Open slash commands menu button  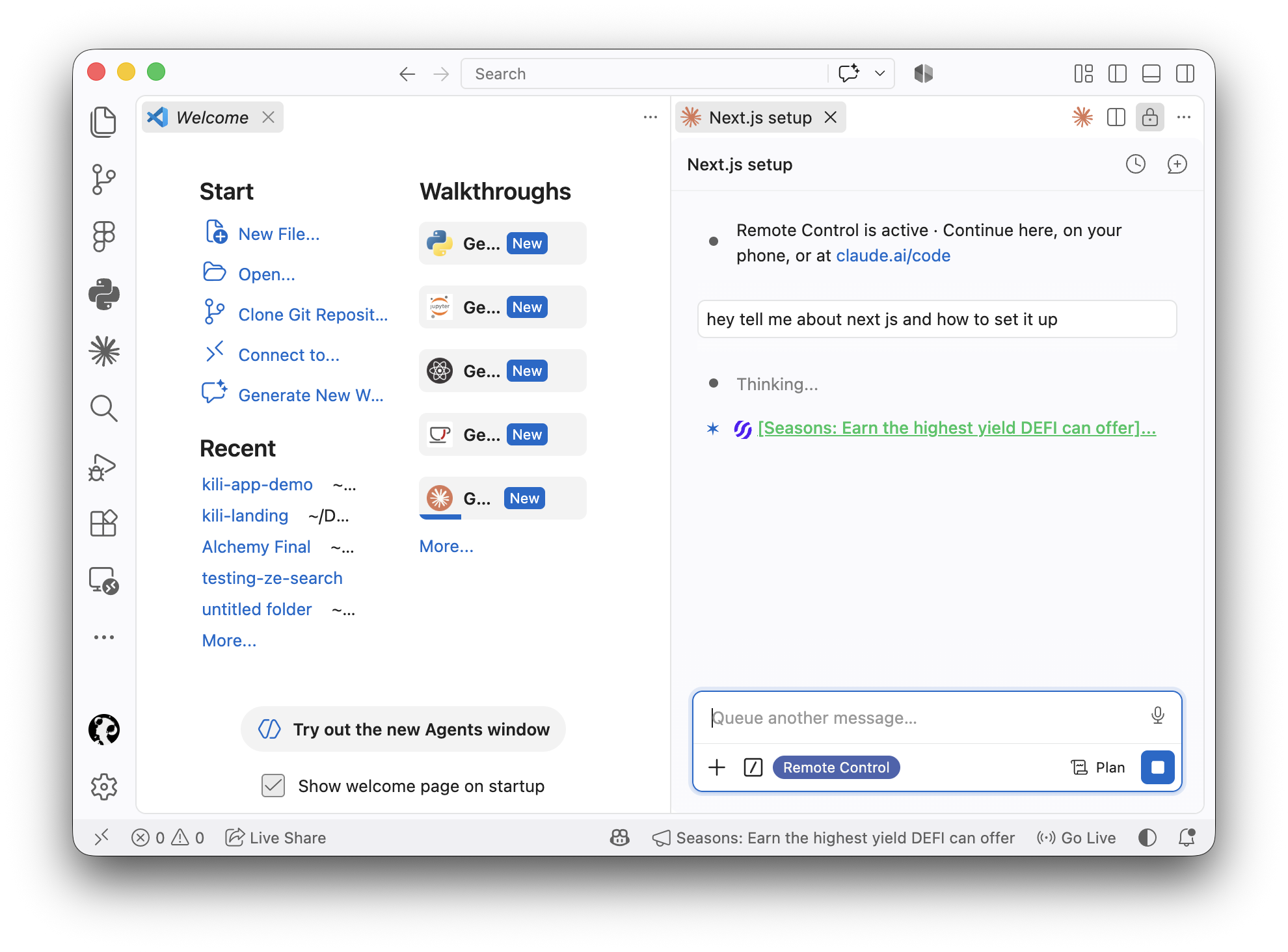753,767
